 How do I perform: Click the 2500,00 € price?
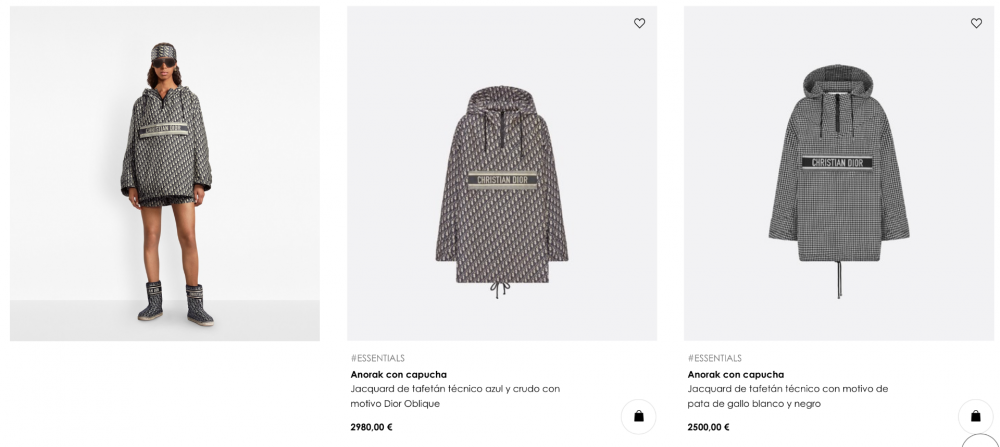click(x=709, y=427)
